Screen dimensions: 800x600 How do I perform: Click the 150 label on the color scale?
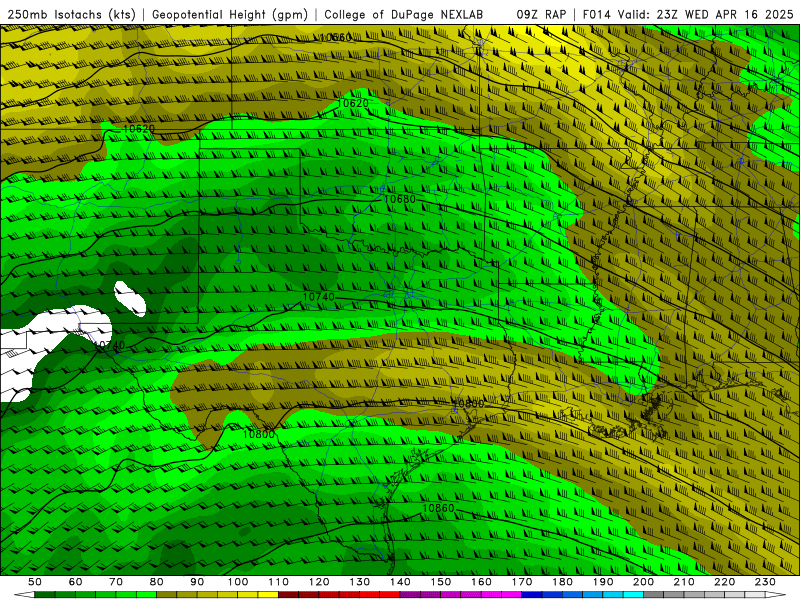[x=441, y=582]
